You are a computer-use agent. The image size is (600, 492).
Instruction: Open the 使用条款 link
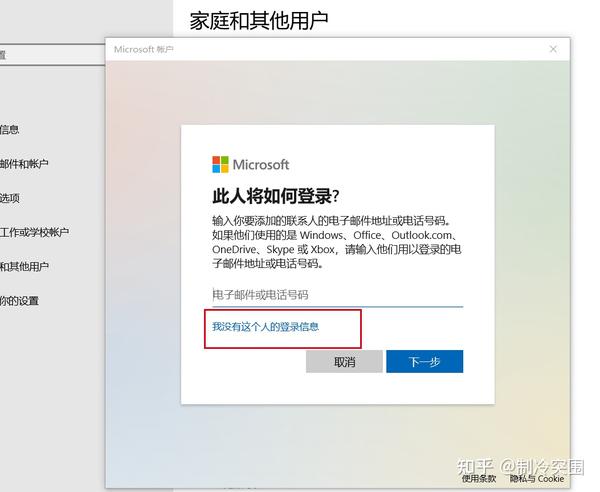(x=478, y=479)
